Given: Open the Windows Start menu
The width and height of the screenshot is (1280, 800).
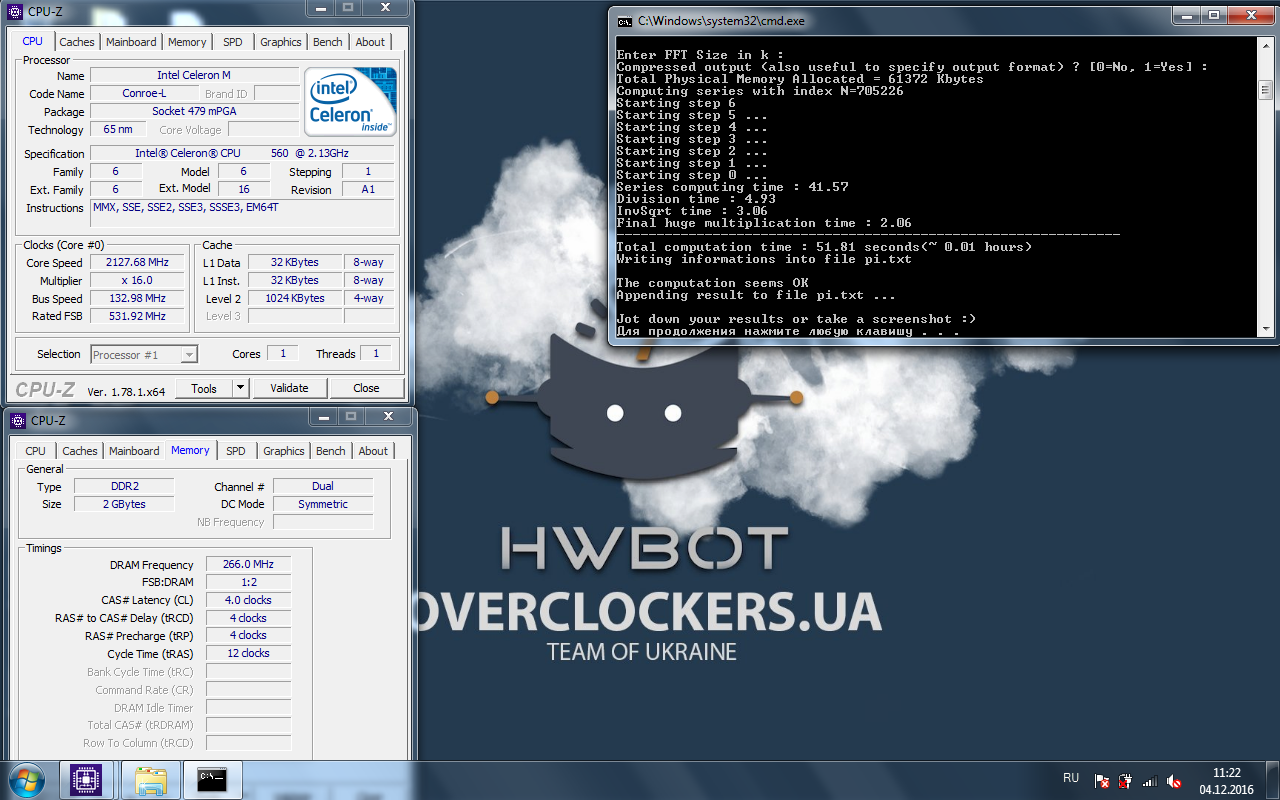Looking at the screenshot, I should (27, 779).
